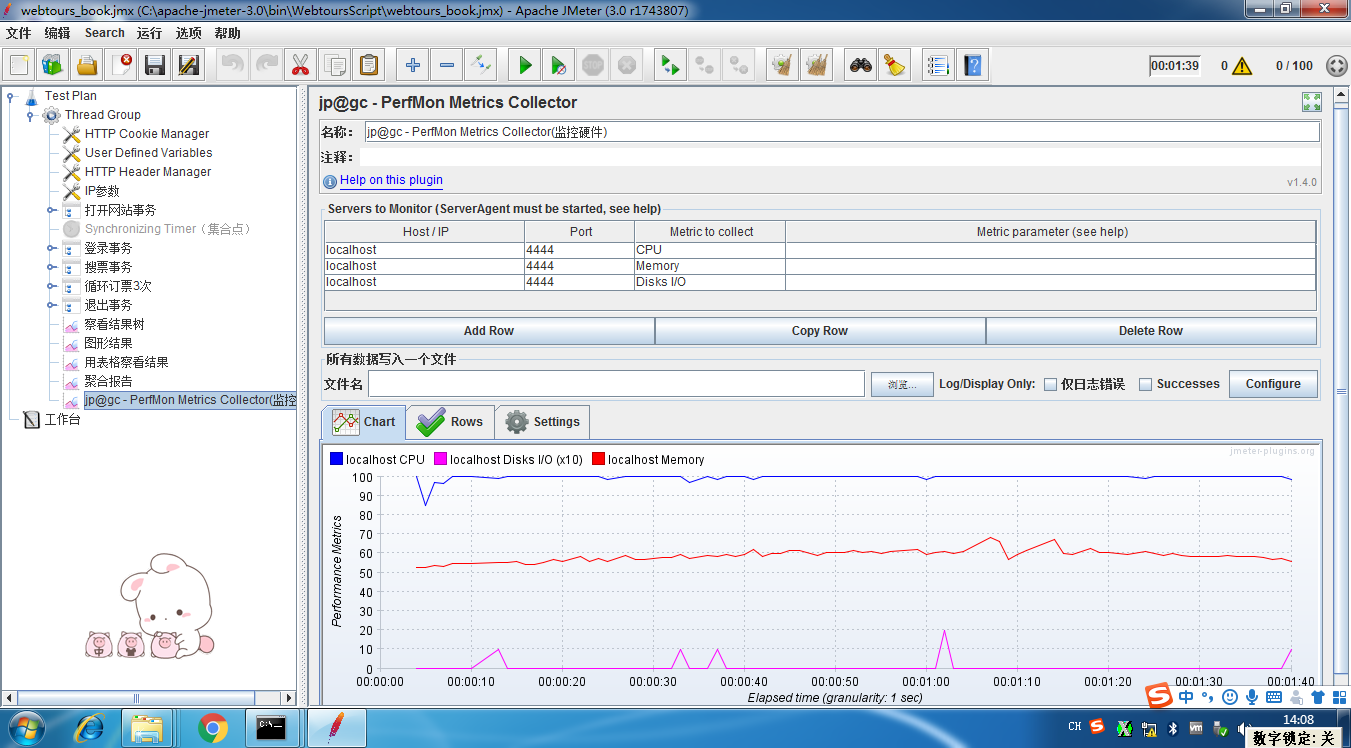Open the 编辑 menu
This screenshot has width=1351, height=748.
point(58,33)
